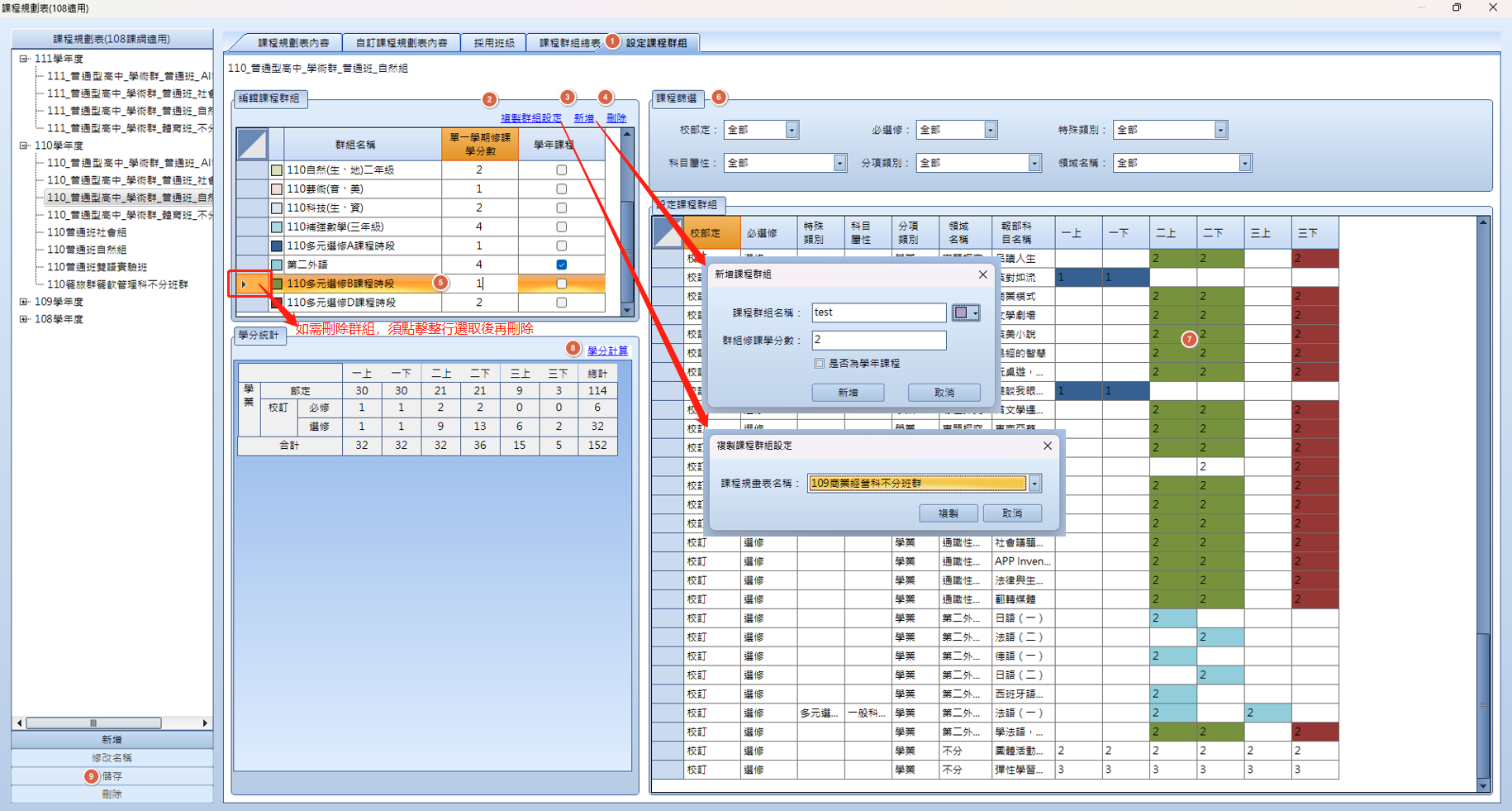Toggle 學年課程 checkbox for 110藝術(音、美)
This screenshot has width=1512, height=811.
(562, 189)
